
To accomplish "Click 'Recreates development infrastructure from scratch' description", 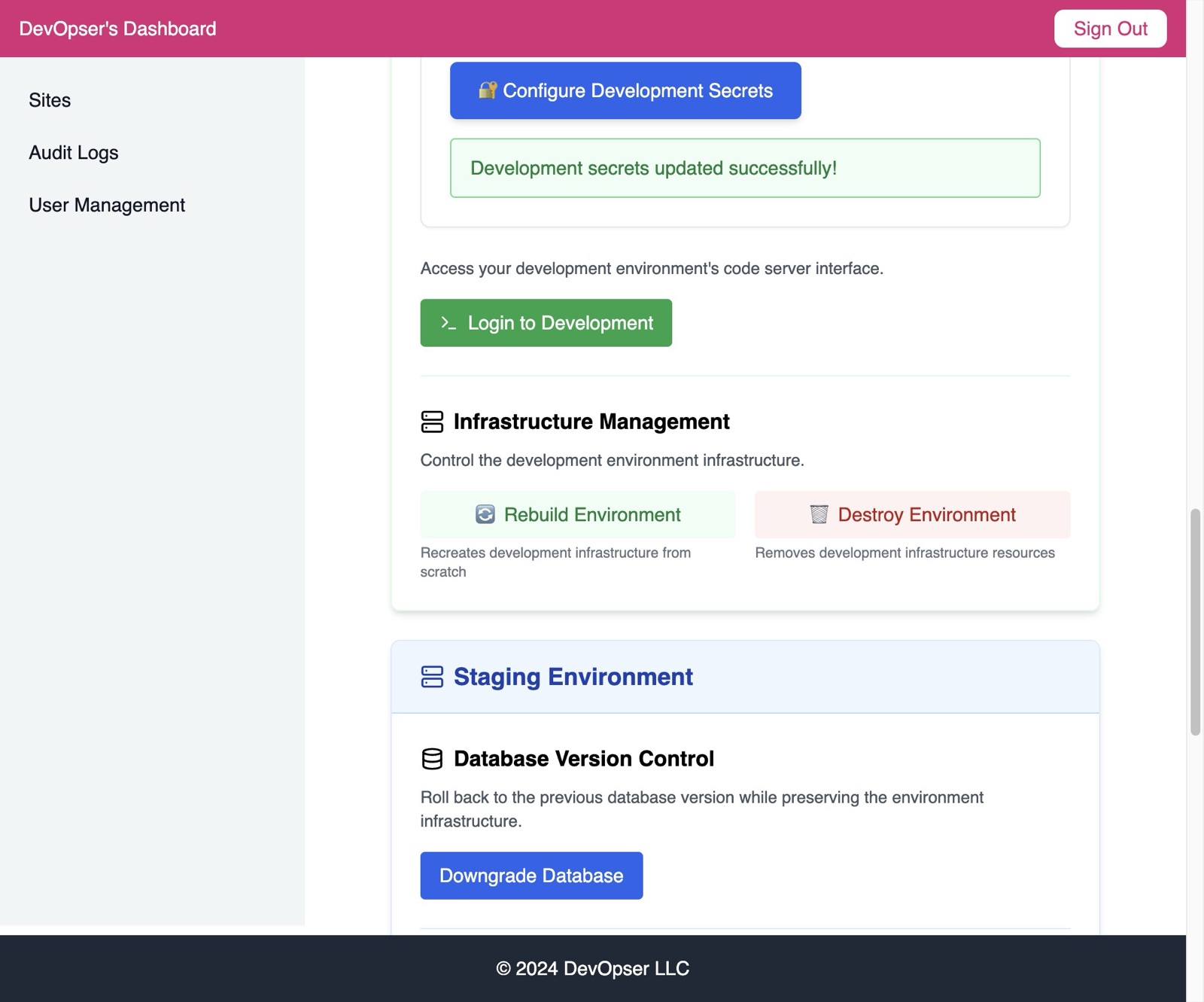I will pyautogui.click(x=555, y=562).
